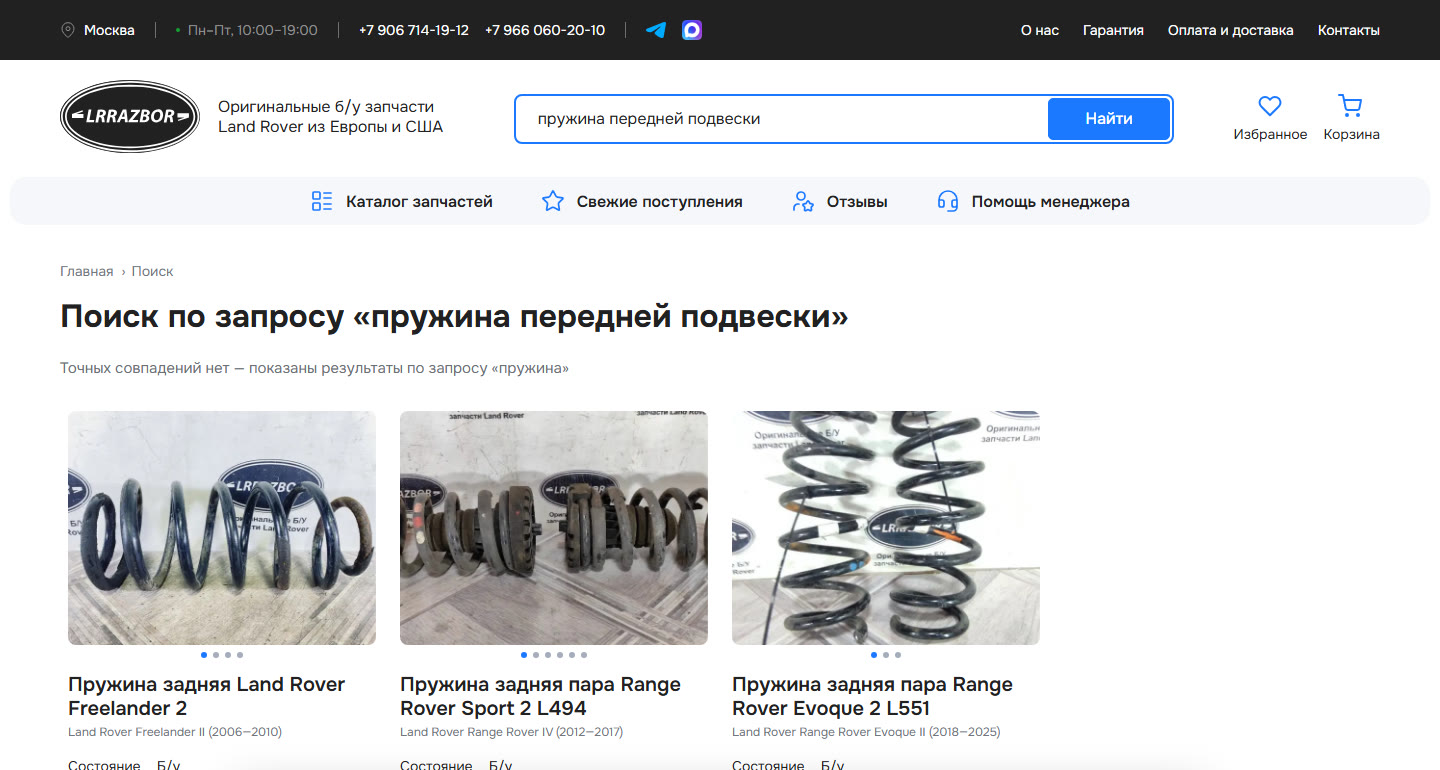1440x770 pixels.
Task: Open the shopping cart icon
Action: click(x=1351, y=106)
